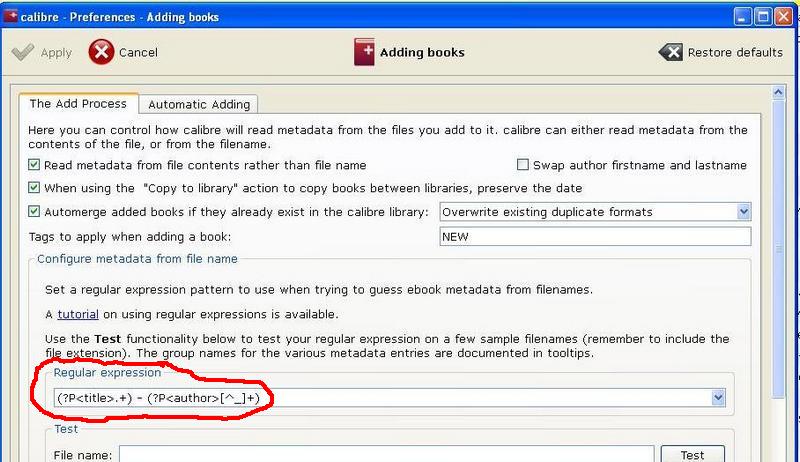Toggle preserve the date on Copy to library
800x462 pixels.
point(34,188)
